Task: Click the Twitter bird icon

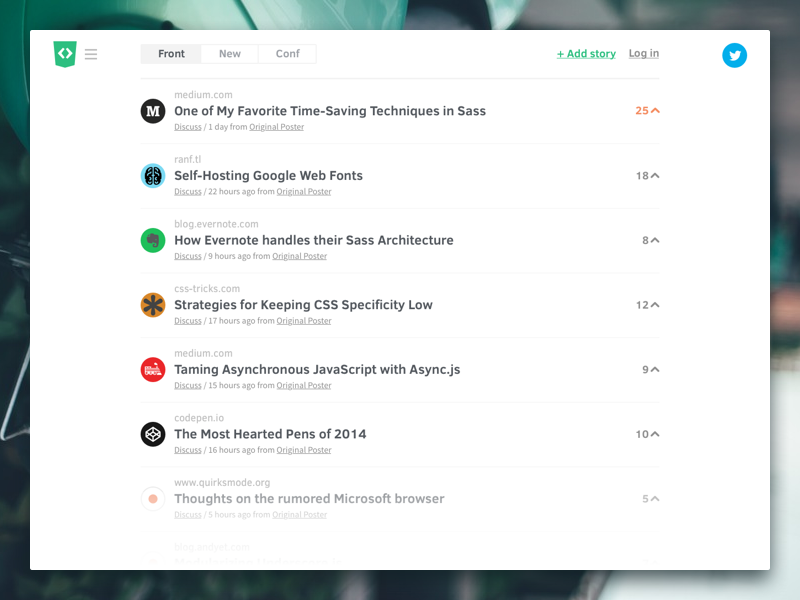Action: click(735, 56)
